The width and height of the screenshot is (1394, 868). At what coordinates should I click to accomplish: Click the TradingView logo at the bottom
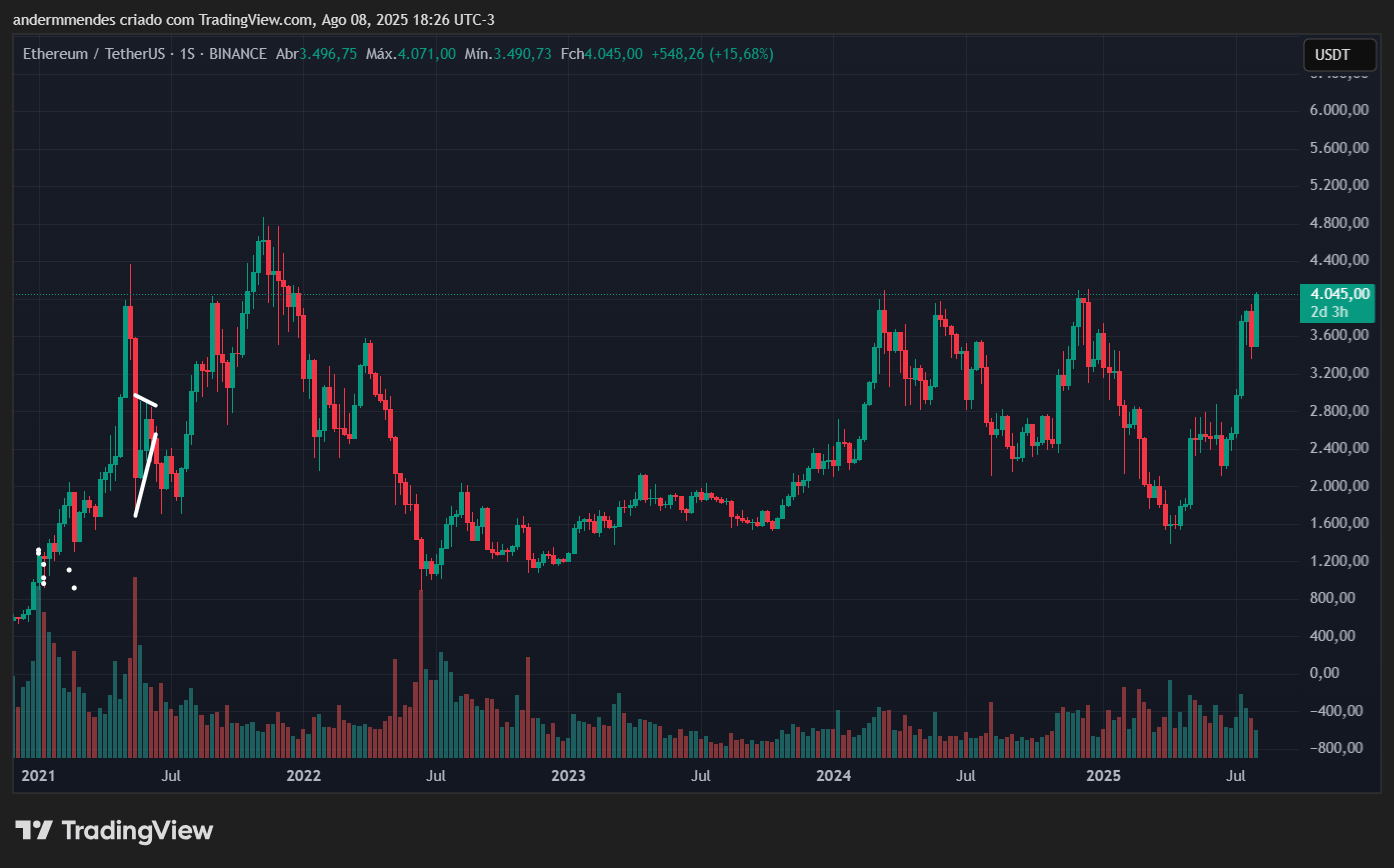pyautogui.click(x=114, y=830)
